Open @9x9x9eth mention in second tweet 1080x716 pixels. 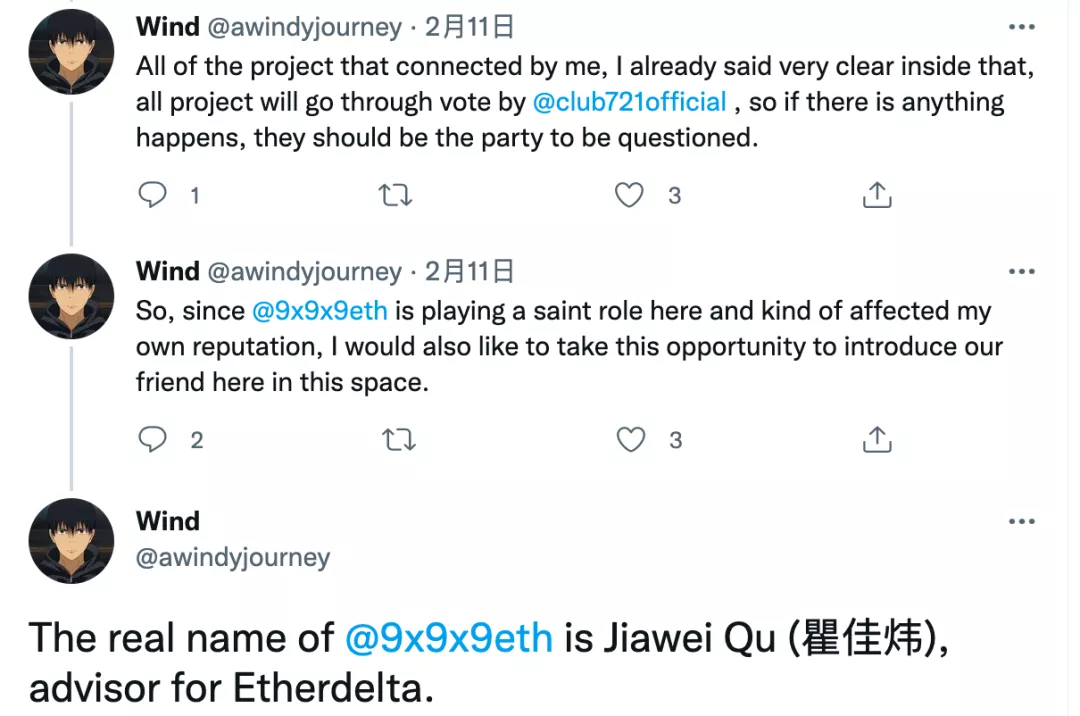(x=320, y=311)
